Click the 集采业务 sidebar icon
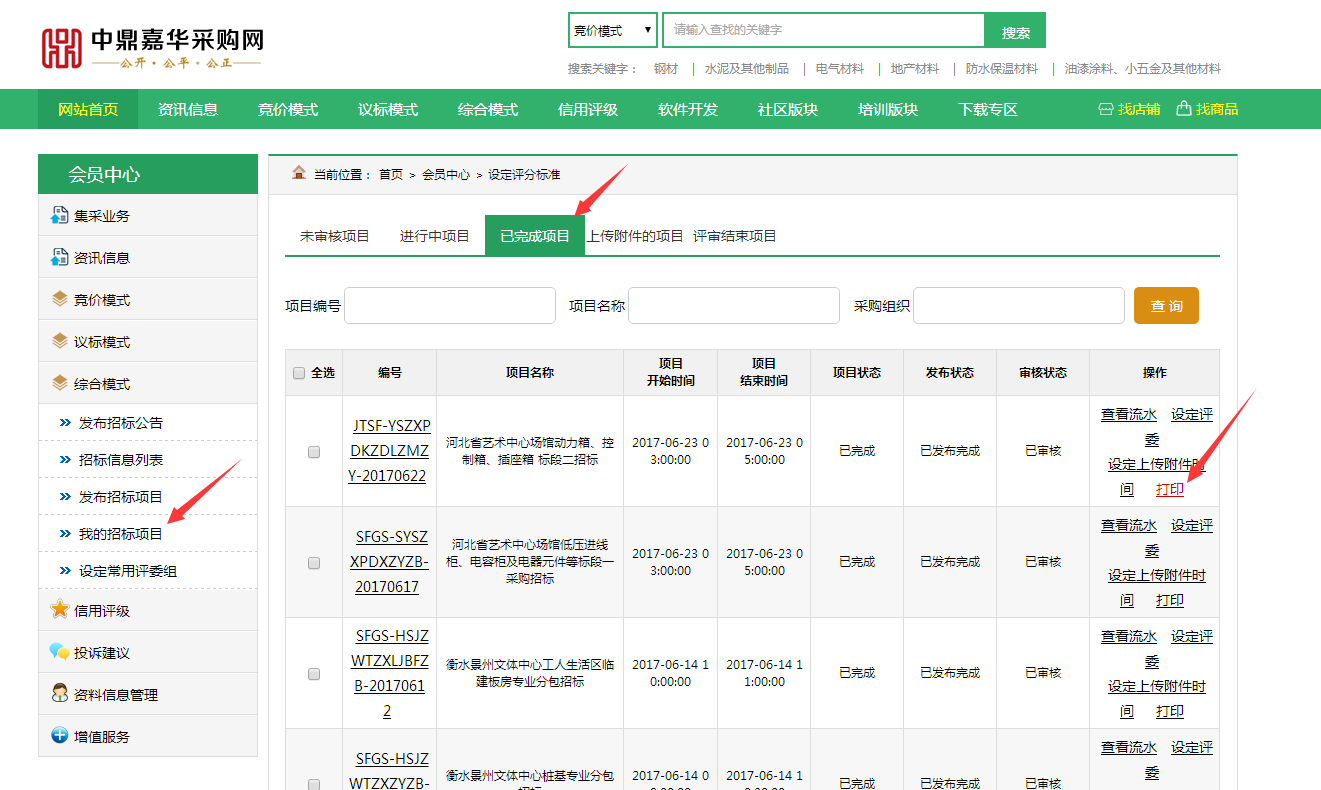1321x790 pixels. [x=59, y=215]
